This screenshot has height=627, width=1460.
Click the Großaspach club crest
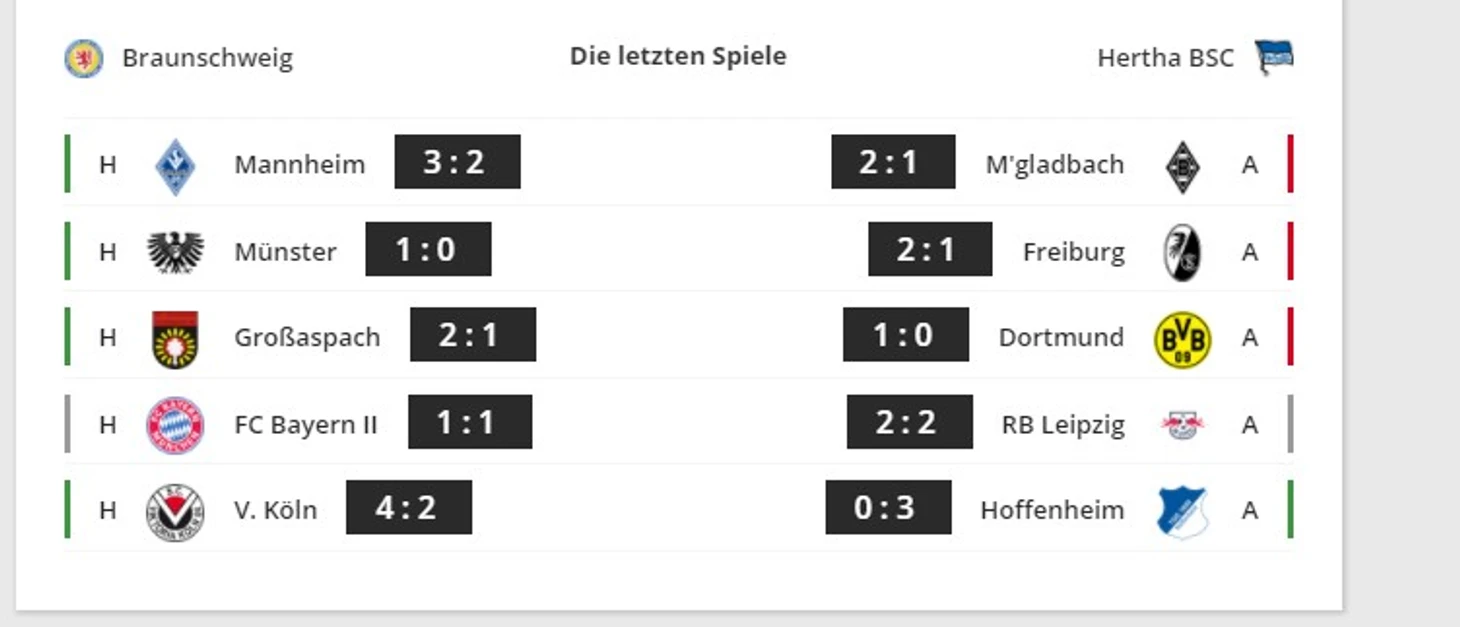point(175,339)
